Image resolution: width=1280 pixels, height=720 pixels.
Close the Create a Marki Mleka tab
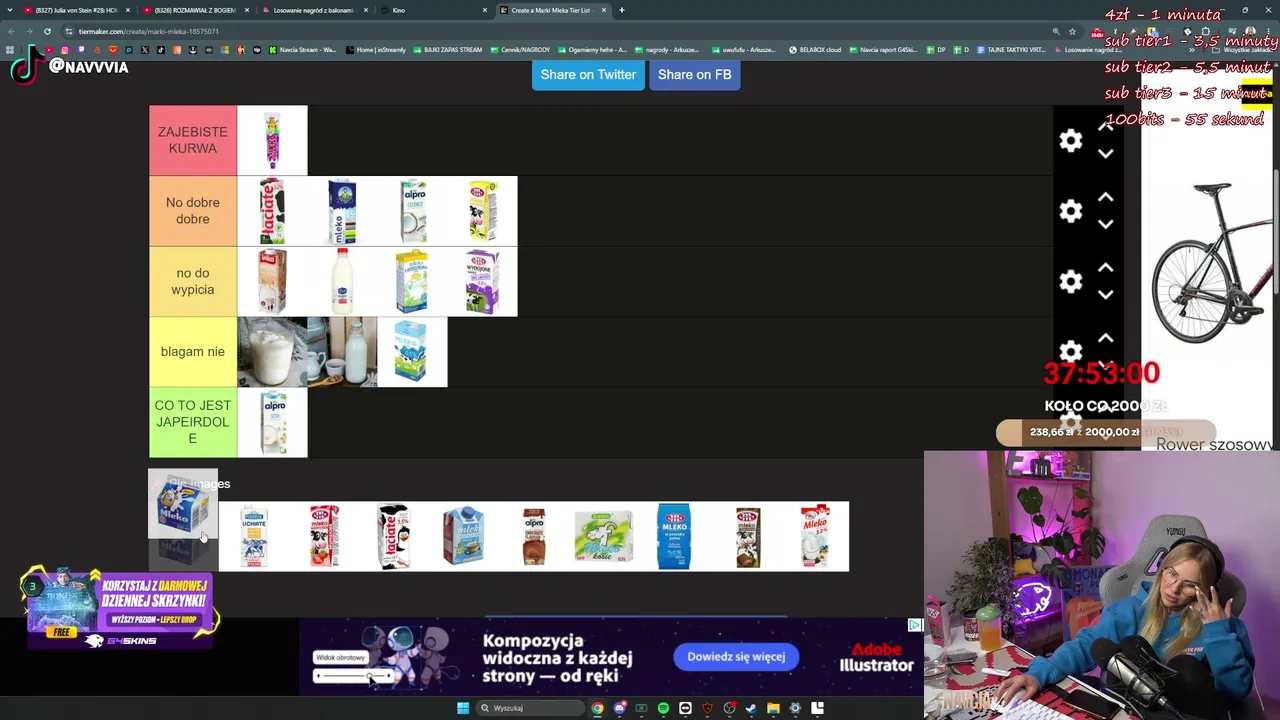click(603, 10)
